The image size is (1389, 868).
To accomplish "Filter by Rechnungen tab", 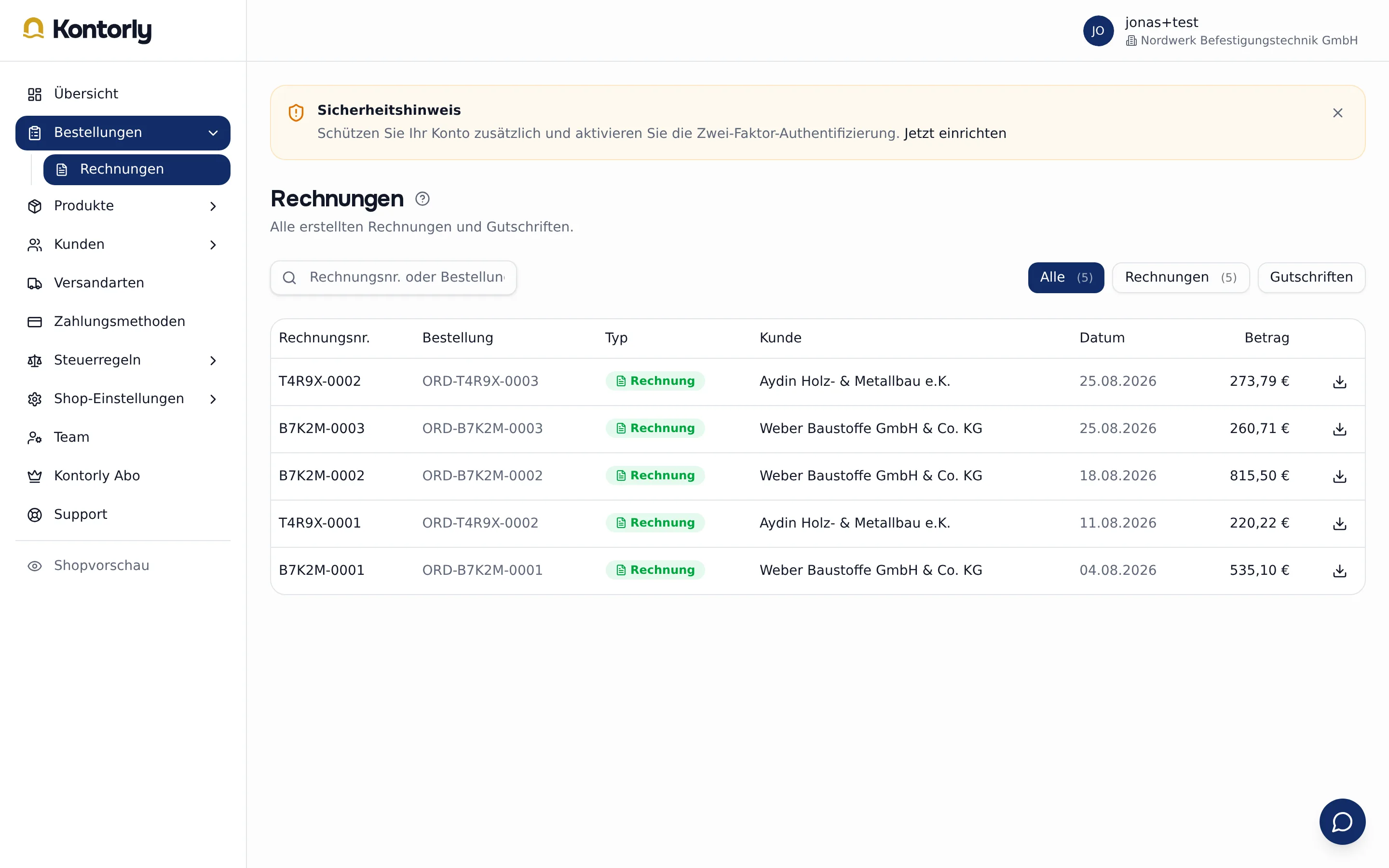I will [x=1181, y=278].
